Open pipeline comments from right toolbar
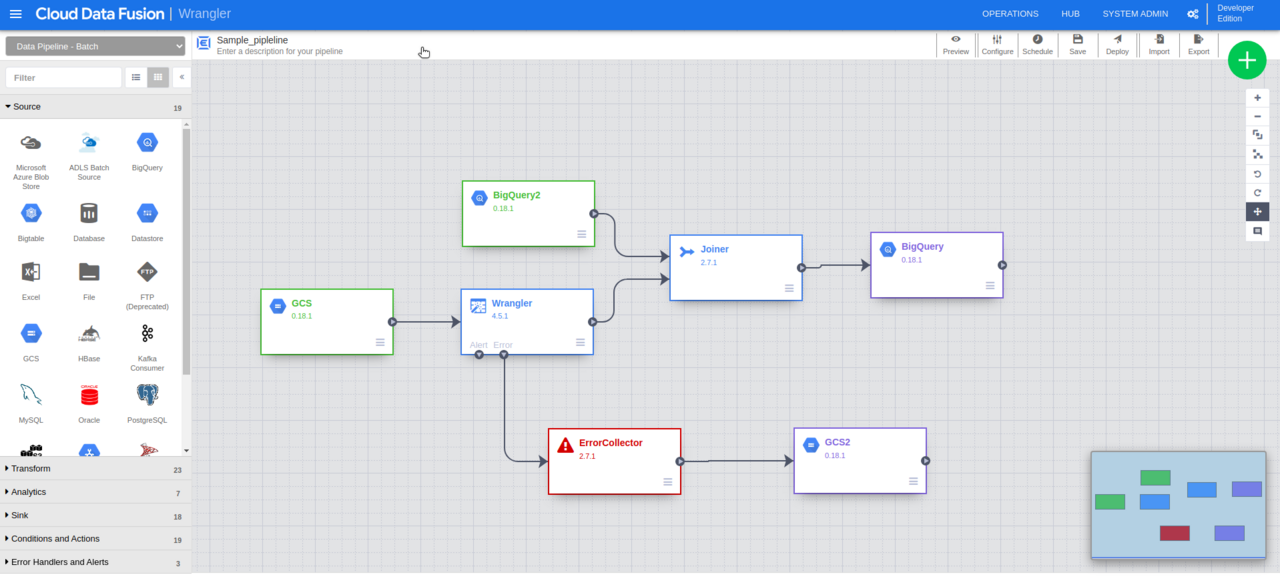1280x579 pixels. coord(1258,231)
